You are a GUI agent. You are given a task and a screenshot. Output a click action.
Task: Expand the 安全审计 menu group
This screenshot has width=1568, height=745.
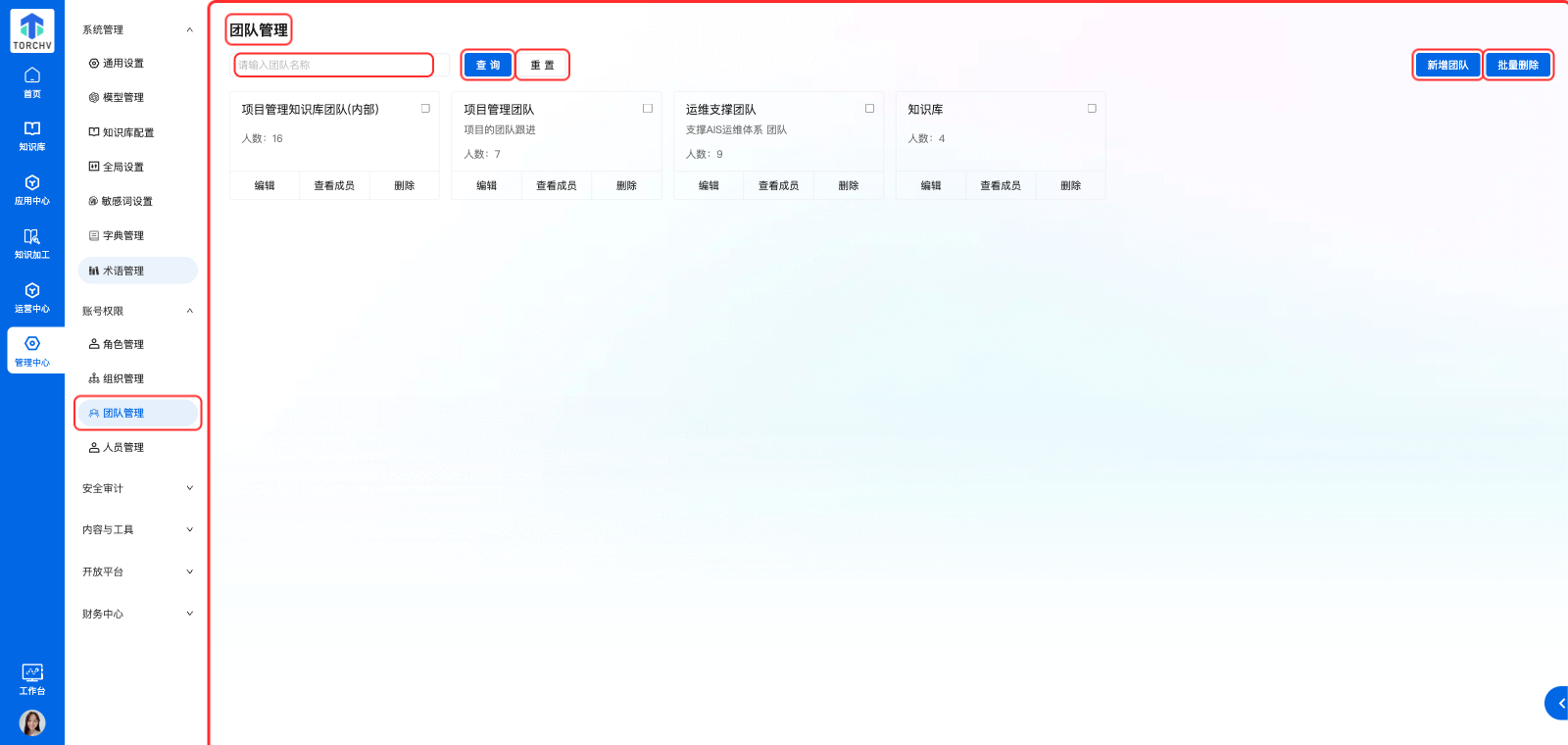tap(190, 488)
